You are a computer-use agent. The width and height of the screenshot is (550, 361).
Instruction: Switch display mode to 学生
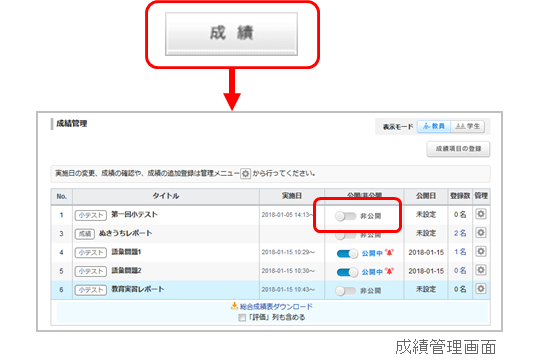(x=468, y=126)
